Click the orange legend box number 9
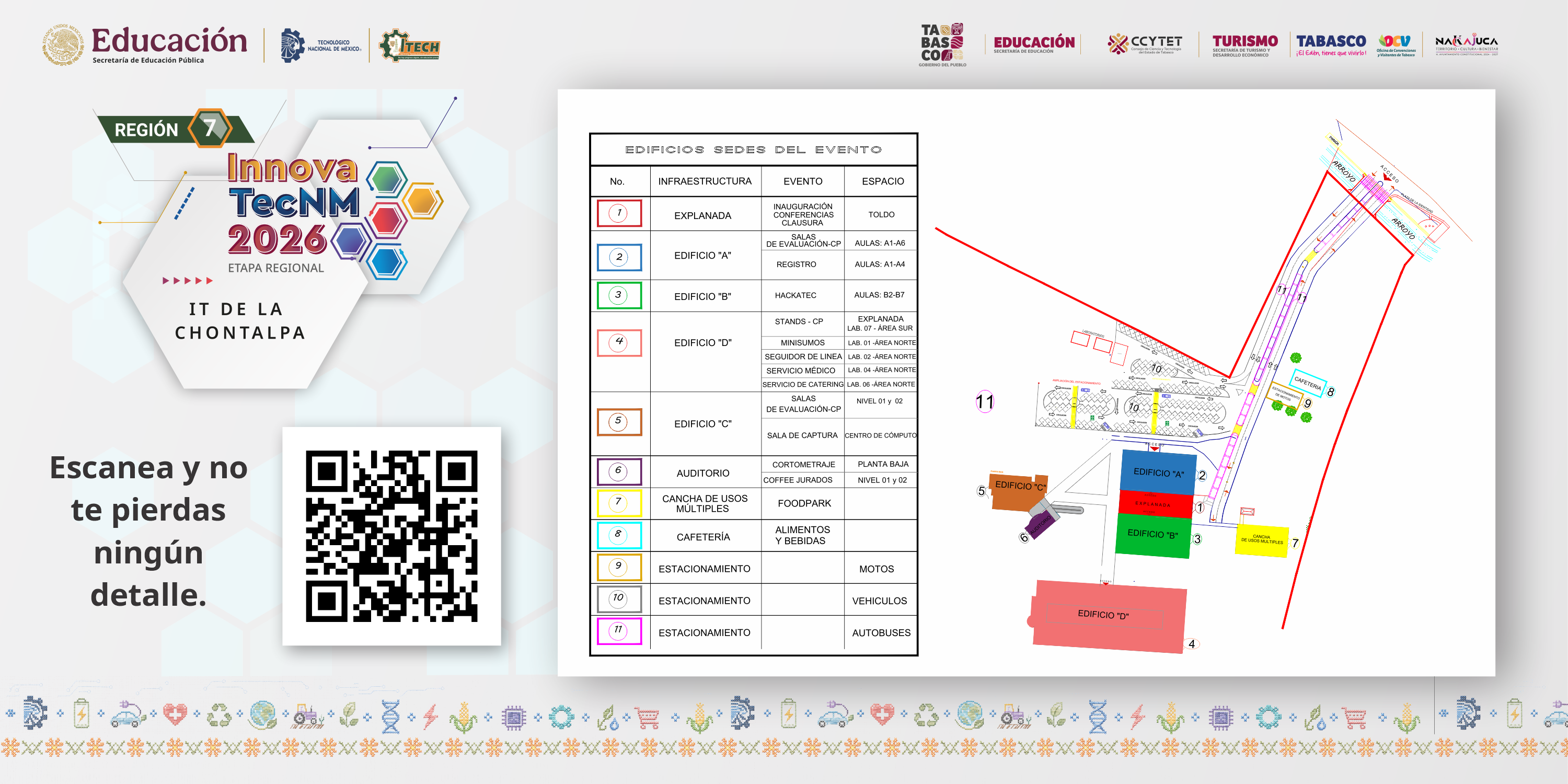 [619, 567]
